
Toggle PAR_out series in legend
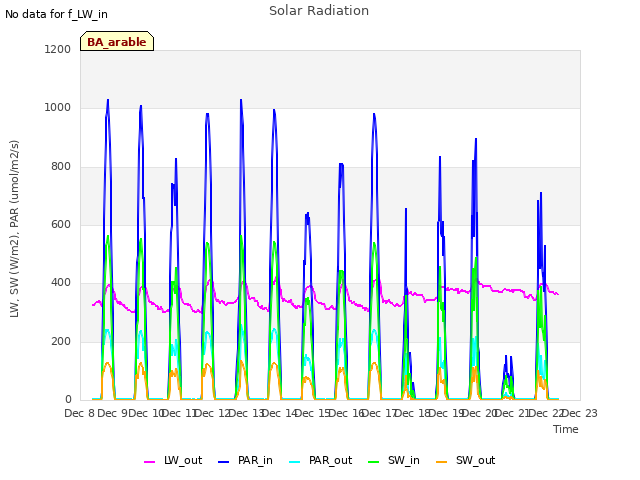[321, 460]
